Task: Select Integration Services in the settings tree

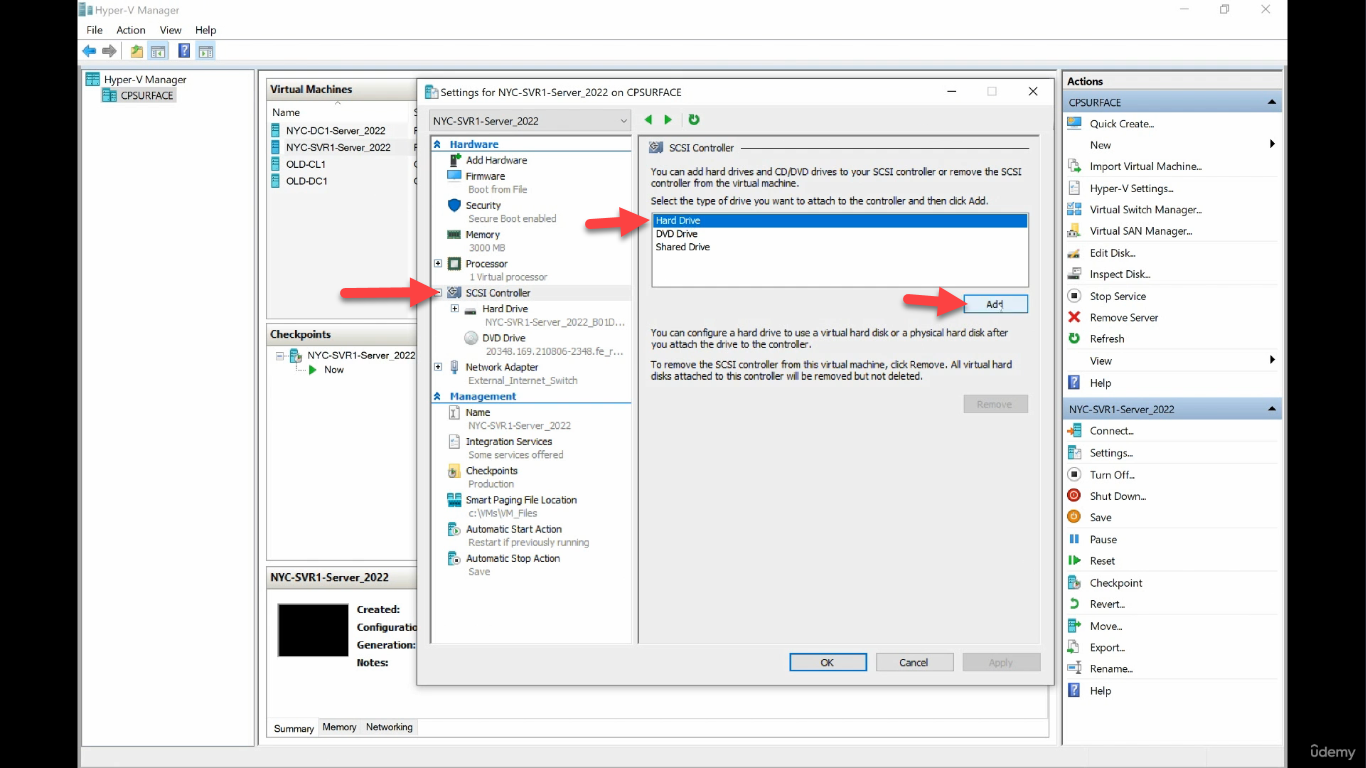Action: click(x=508, y=441)
